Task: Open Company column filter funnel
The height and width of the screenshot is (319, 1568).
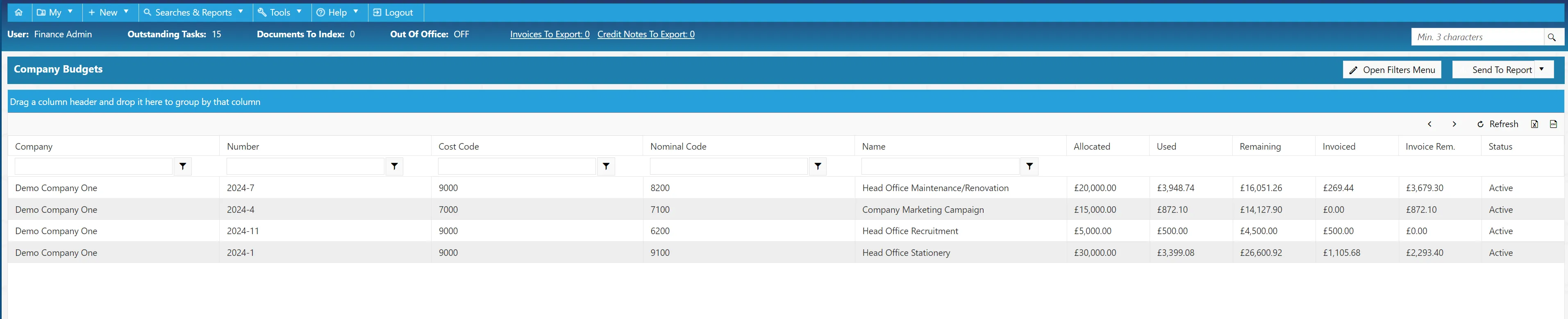Action: (x=183, y=166)
